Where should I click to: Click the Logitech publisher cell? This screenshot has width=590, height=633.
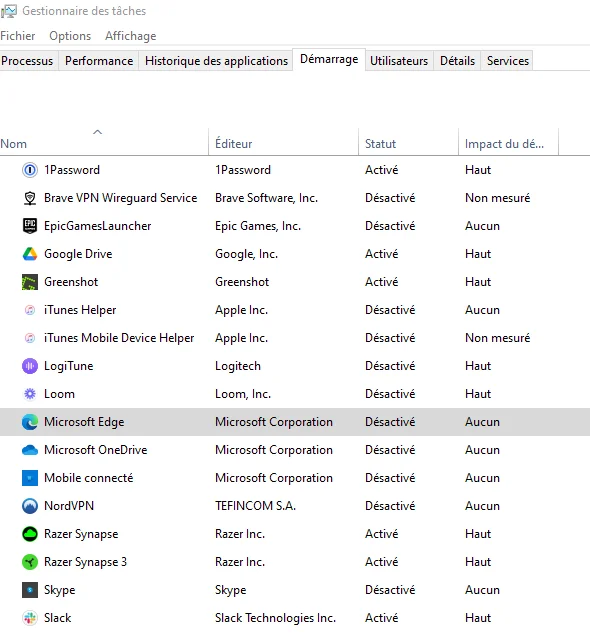tap(238, 366)
